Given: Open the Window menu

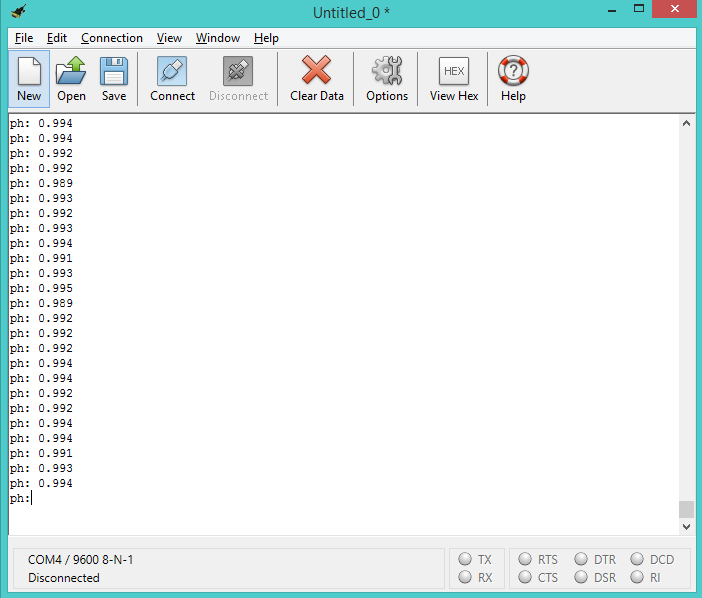Looking at the screenshot, I should coord(217,38).
